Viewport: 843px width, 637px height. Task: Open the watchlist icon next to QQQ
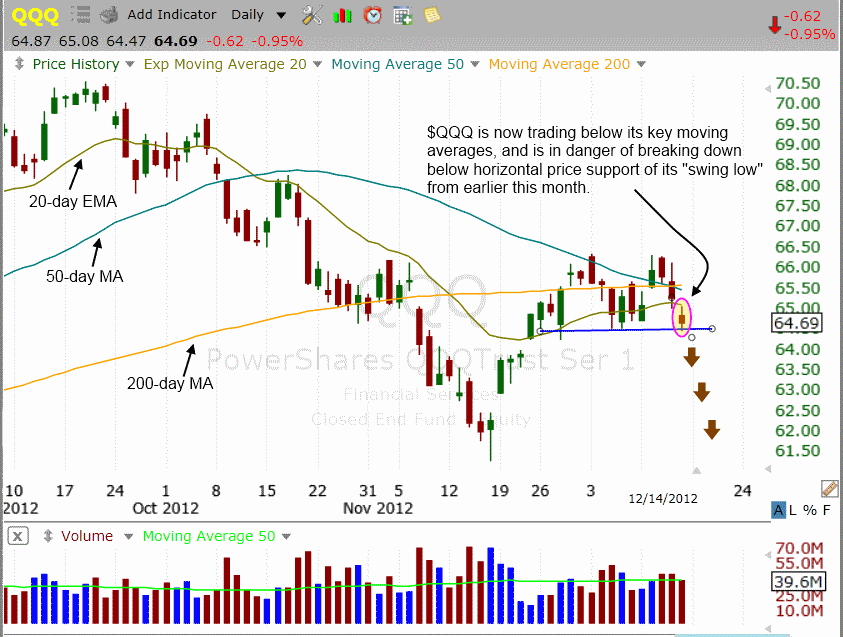(x=81, y=15)
